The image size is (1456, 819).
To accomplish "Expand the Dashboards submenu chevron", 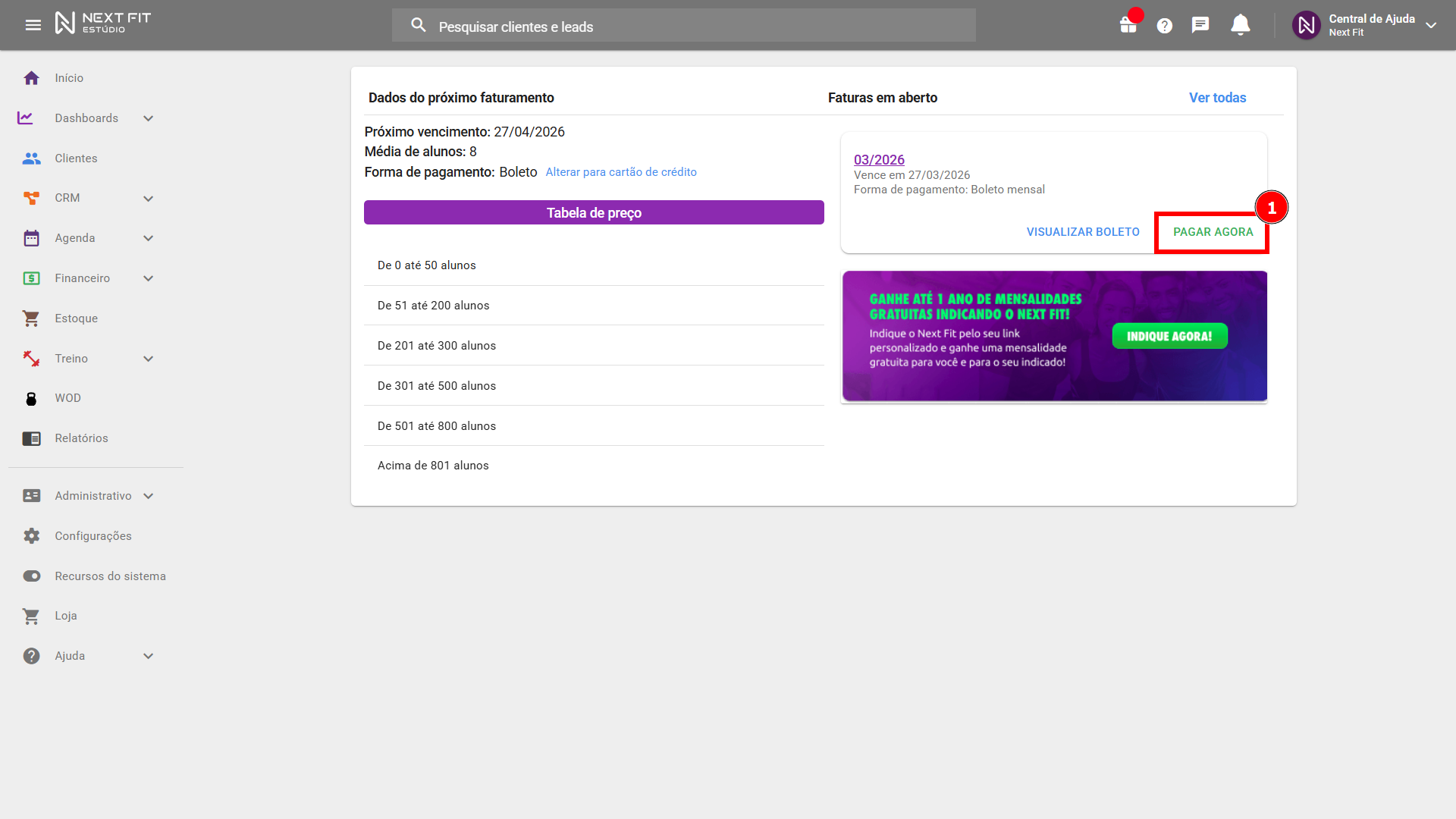I will [149, 118].
